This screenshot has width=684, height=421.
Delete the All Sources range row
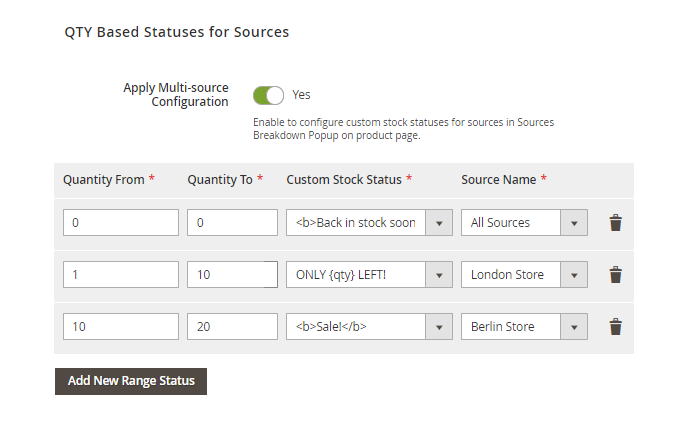(616, 223)
